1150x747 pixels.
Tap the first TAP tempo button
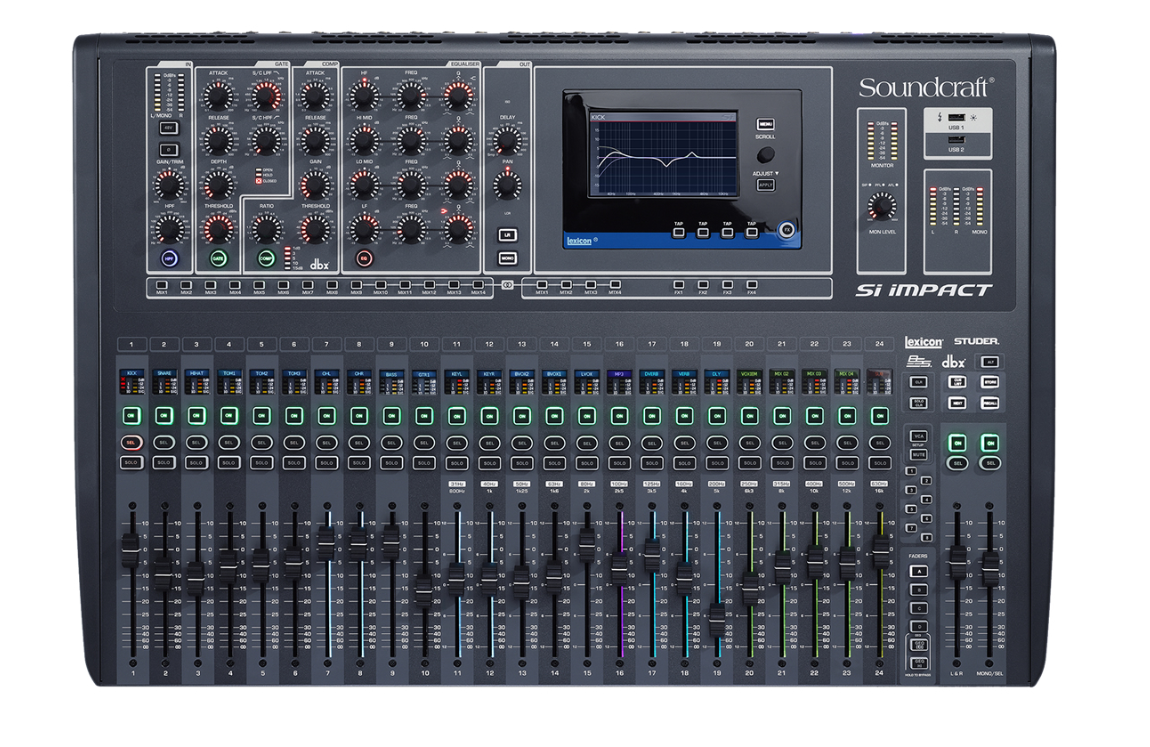678,232
